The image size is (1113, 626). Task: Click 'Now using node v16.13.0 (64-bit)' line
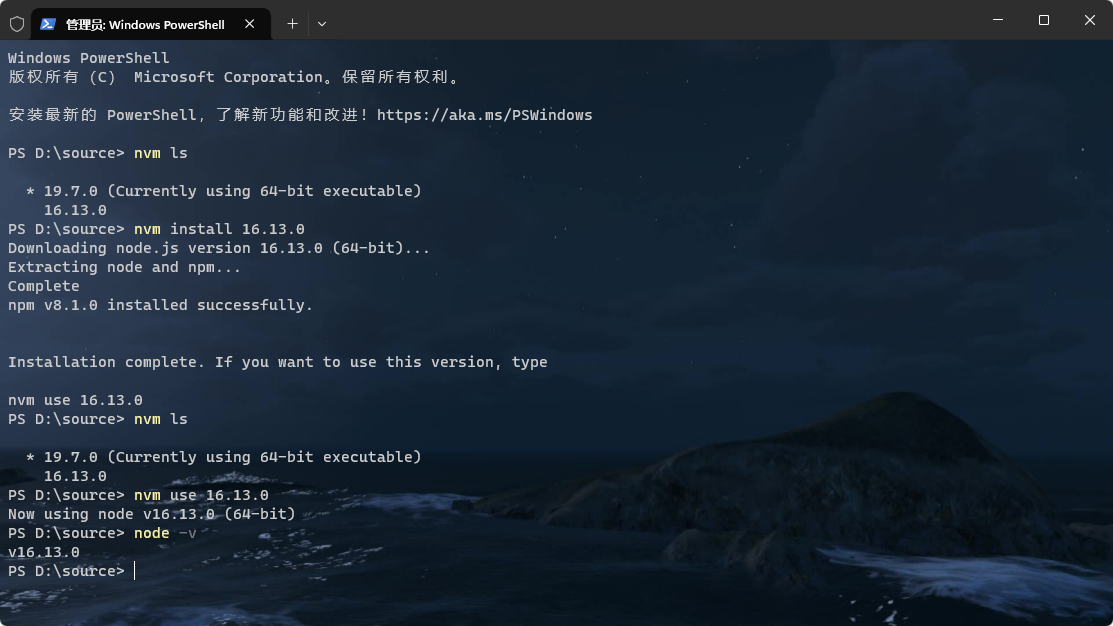coord(151,514)
